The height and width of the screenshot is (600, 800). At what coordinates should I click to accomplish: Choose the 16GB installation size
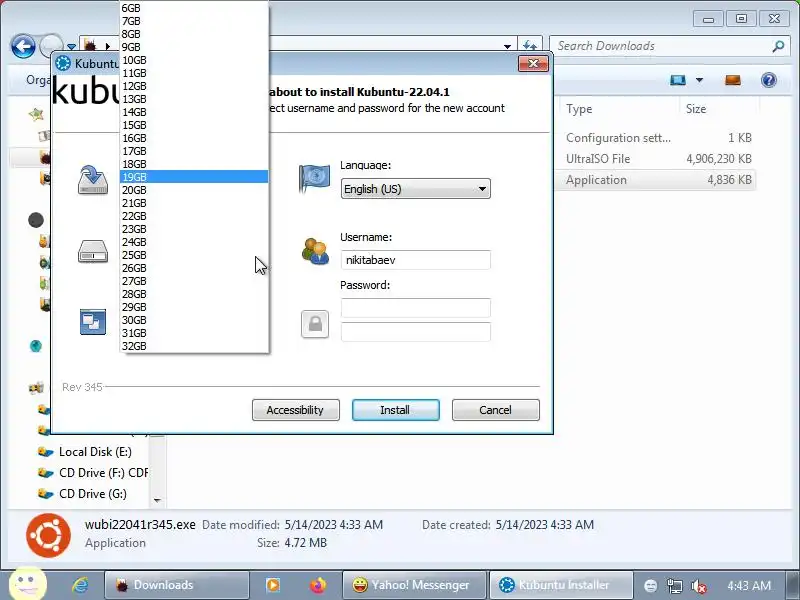coord(194,138)
